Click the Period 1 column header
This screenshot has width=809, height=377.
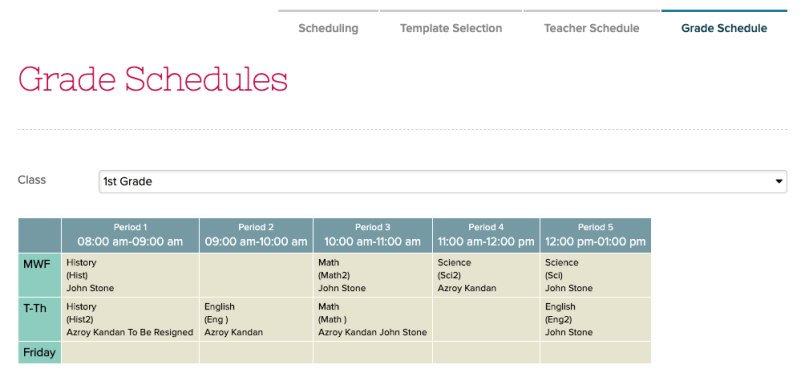tap(131, 235)
